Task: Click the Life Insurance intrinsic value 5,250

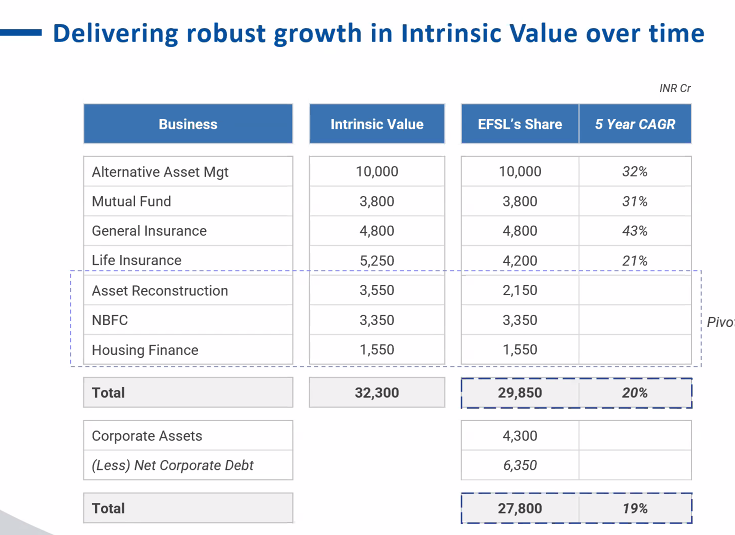Action: [x=377, y=261]
